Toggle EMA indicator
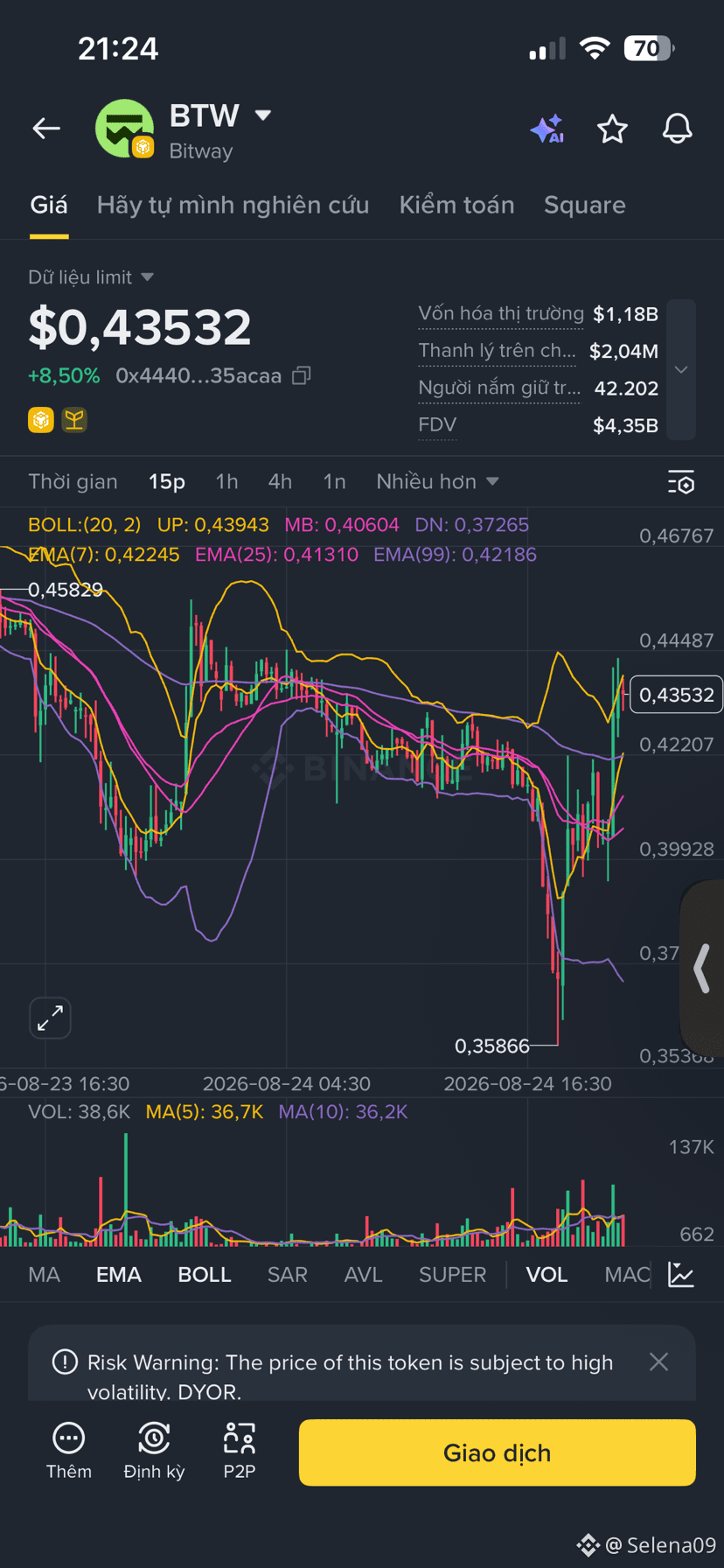 tap(119, 1274)
